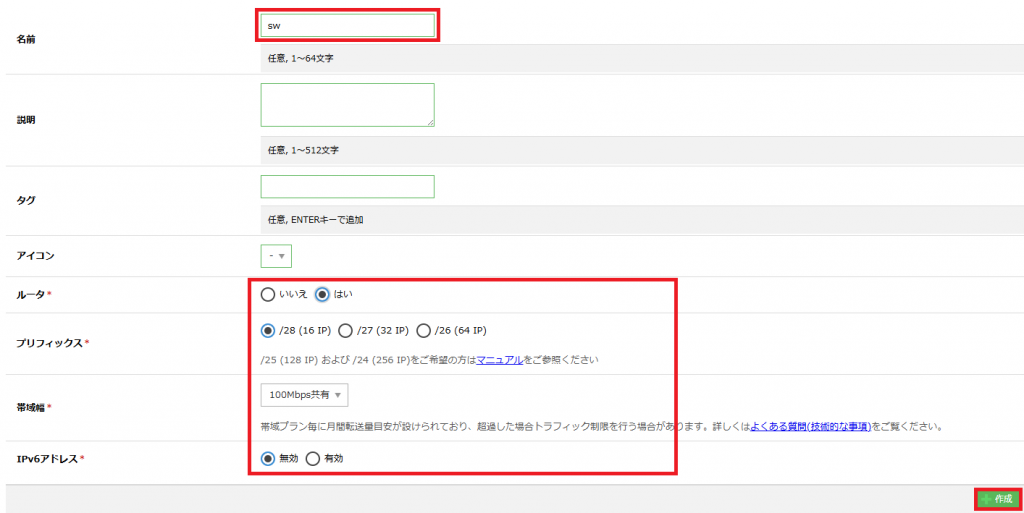Viewport: 1024px width, 513px height.
Task: Open the アイコン dropdown selector
Action: (276, 256)
